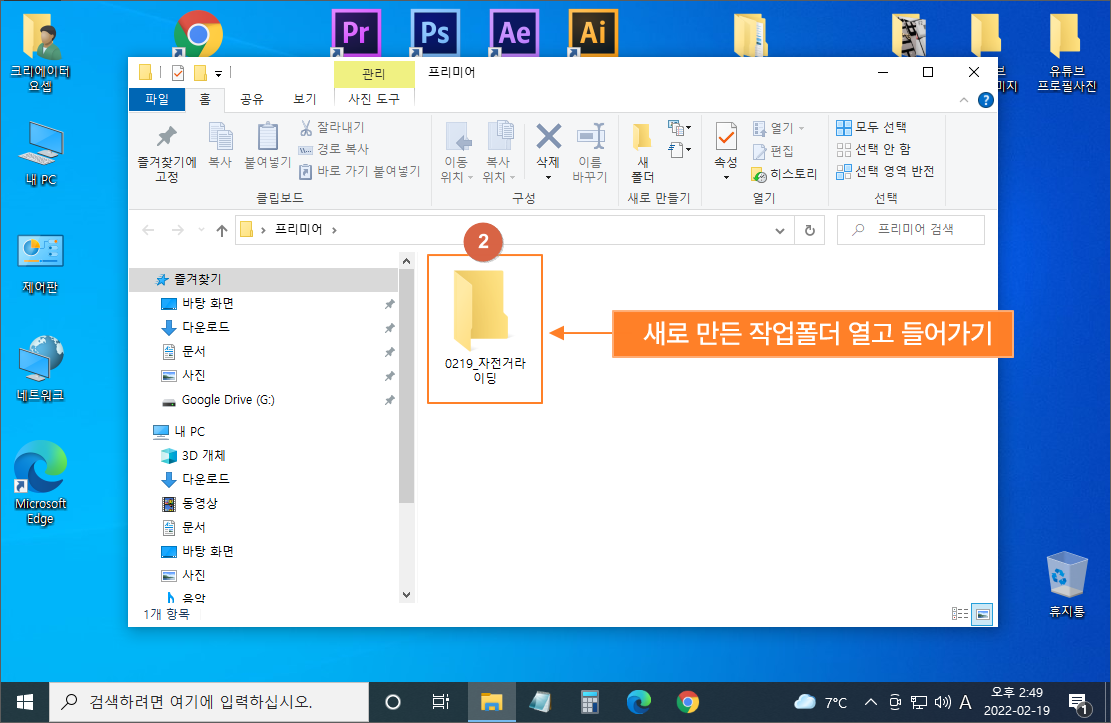The image size is (1111, 723).
Task: Open Control Panel (제어판) desktop icon
Action: 40,264
